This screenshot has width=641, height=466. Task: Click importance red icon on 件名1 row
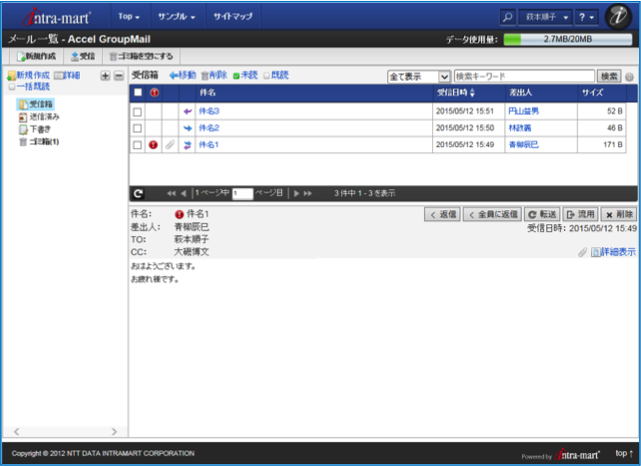[x=153, y=145]
